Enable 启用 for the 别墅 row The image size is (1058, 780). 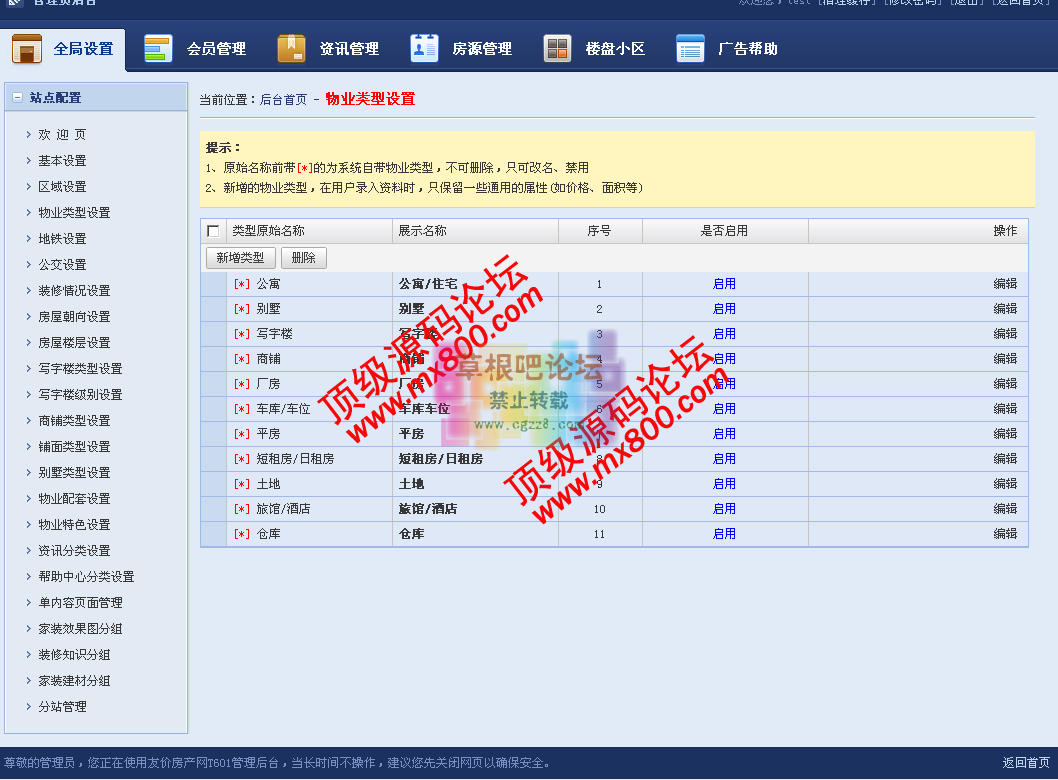click(x=723, y=308)
